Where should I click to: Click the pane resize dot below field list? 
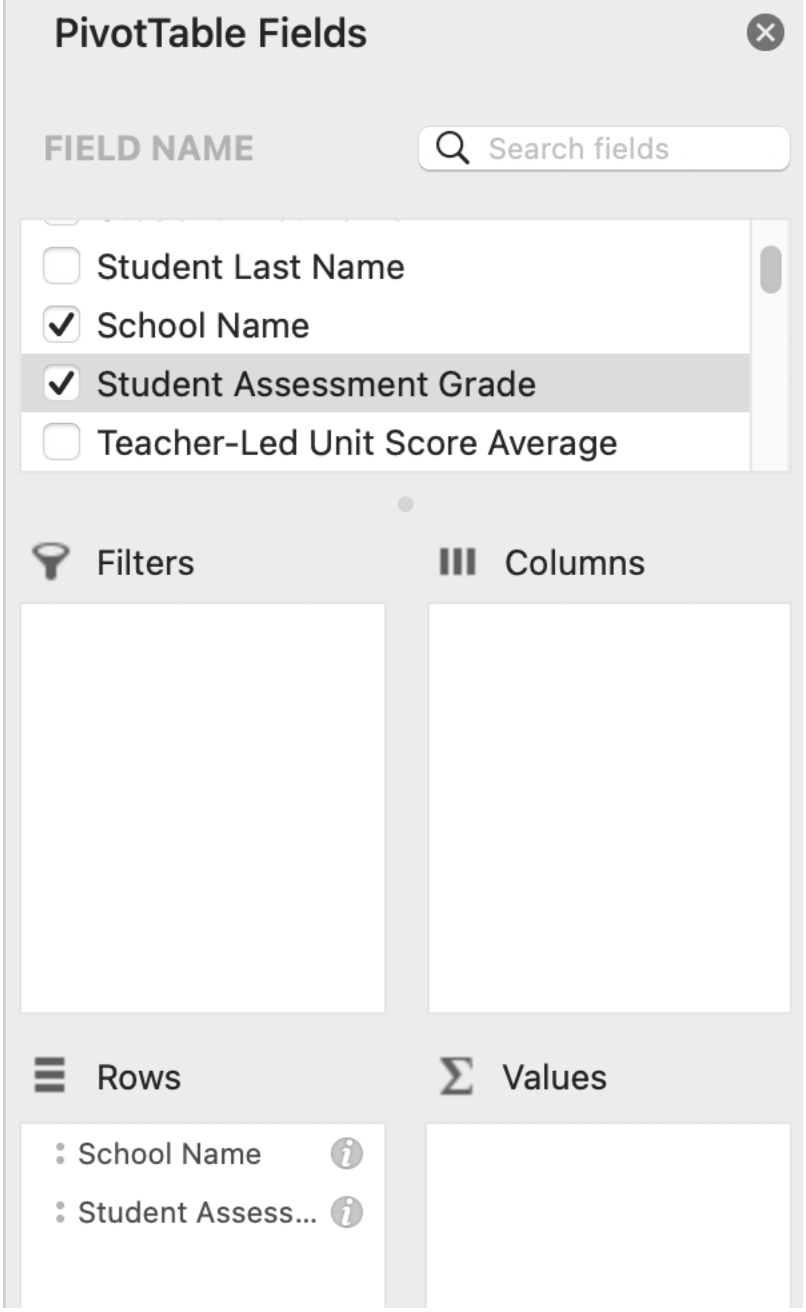(x=405, y=505)
